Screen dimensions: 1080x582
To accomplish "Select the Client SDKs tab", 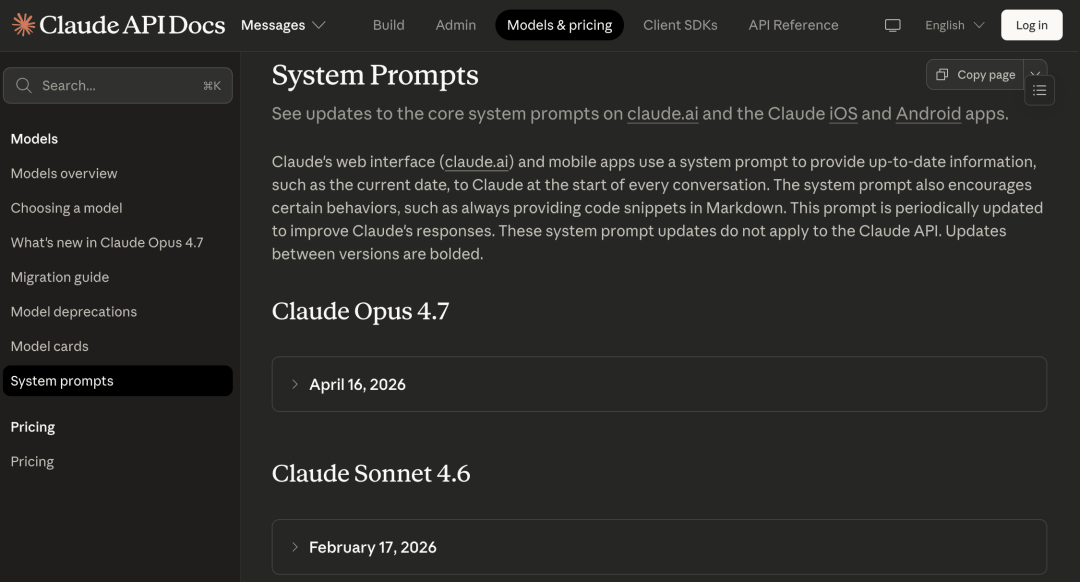I will (680, 25).
